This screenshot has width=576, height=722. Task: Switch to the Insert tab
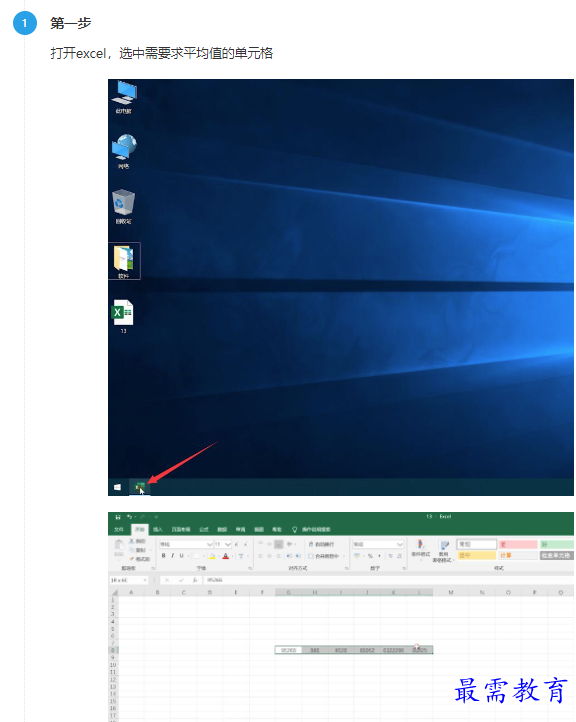coord(158,530)
